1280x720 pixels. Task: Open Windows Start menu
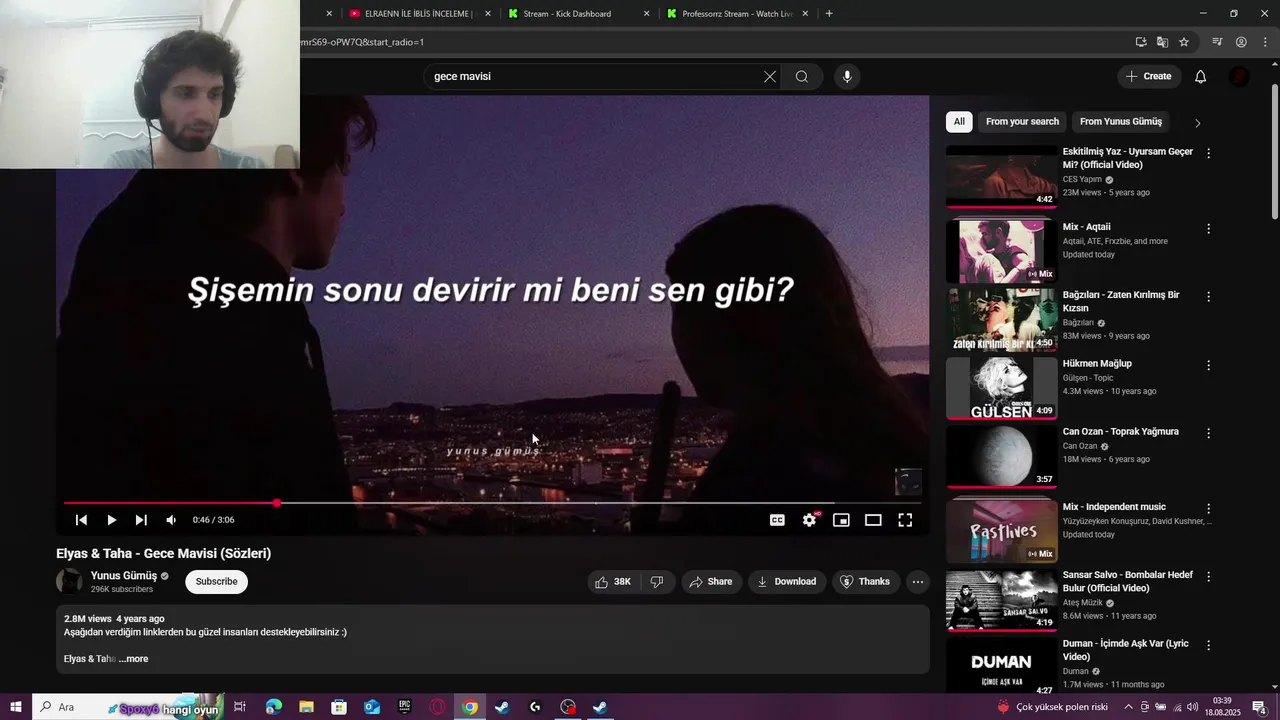[x=15, y=707]
